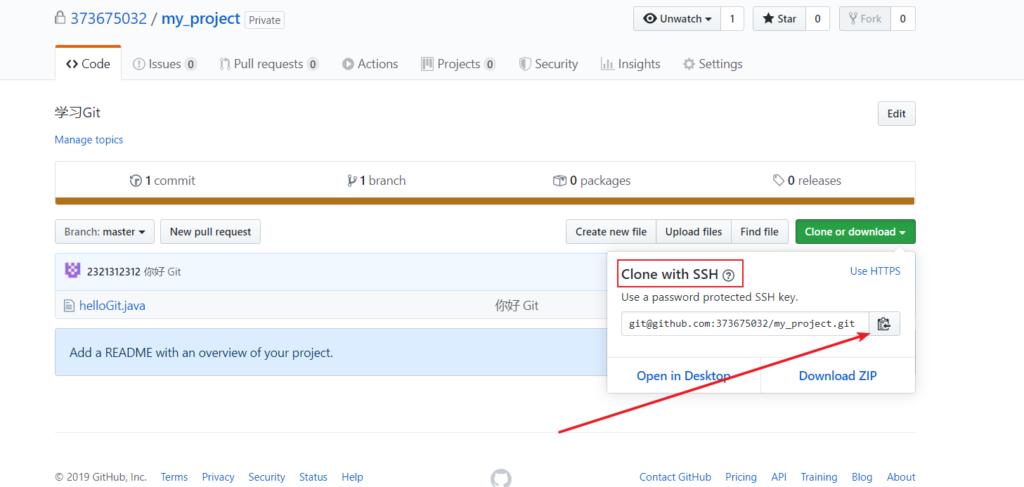This screenshot has width=1024, height=487.
Task: Open the Branch: master dropdown
Action: pos(104,232)
